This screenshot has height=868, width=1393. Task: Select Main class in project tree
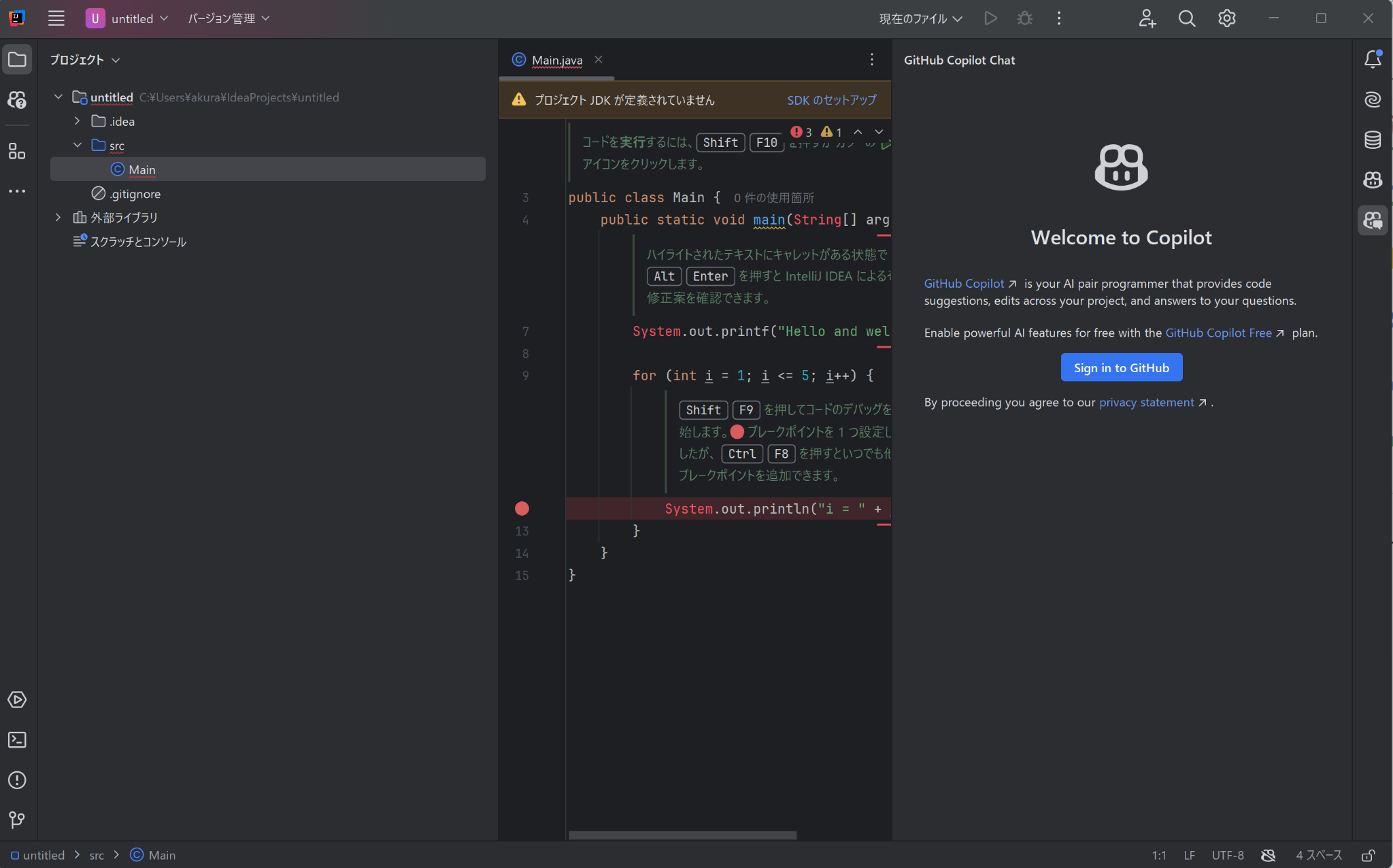(x=268, y=169)
